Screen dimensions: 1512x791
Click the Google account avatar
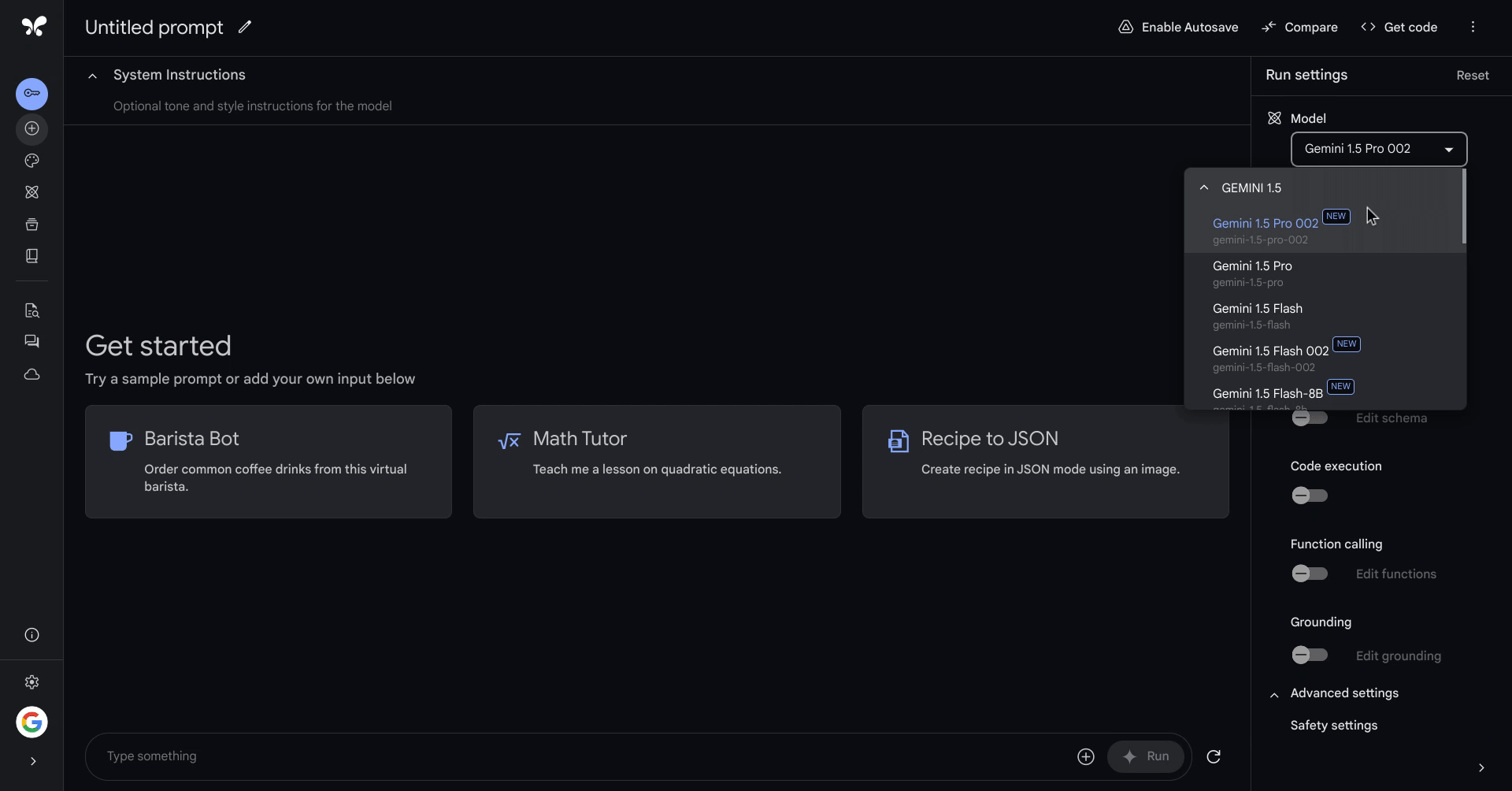31,722
